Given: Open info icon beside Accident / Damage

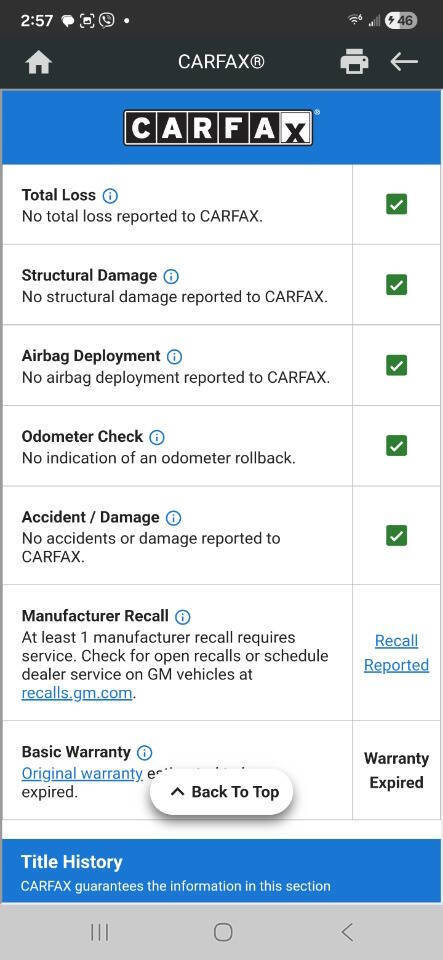Looking at the screenshot, I should click(x=174, y=518).
